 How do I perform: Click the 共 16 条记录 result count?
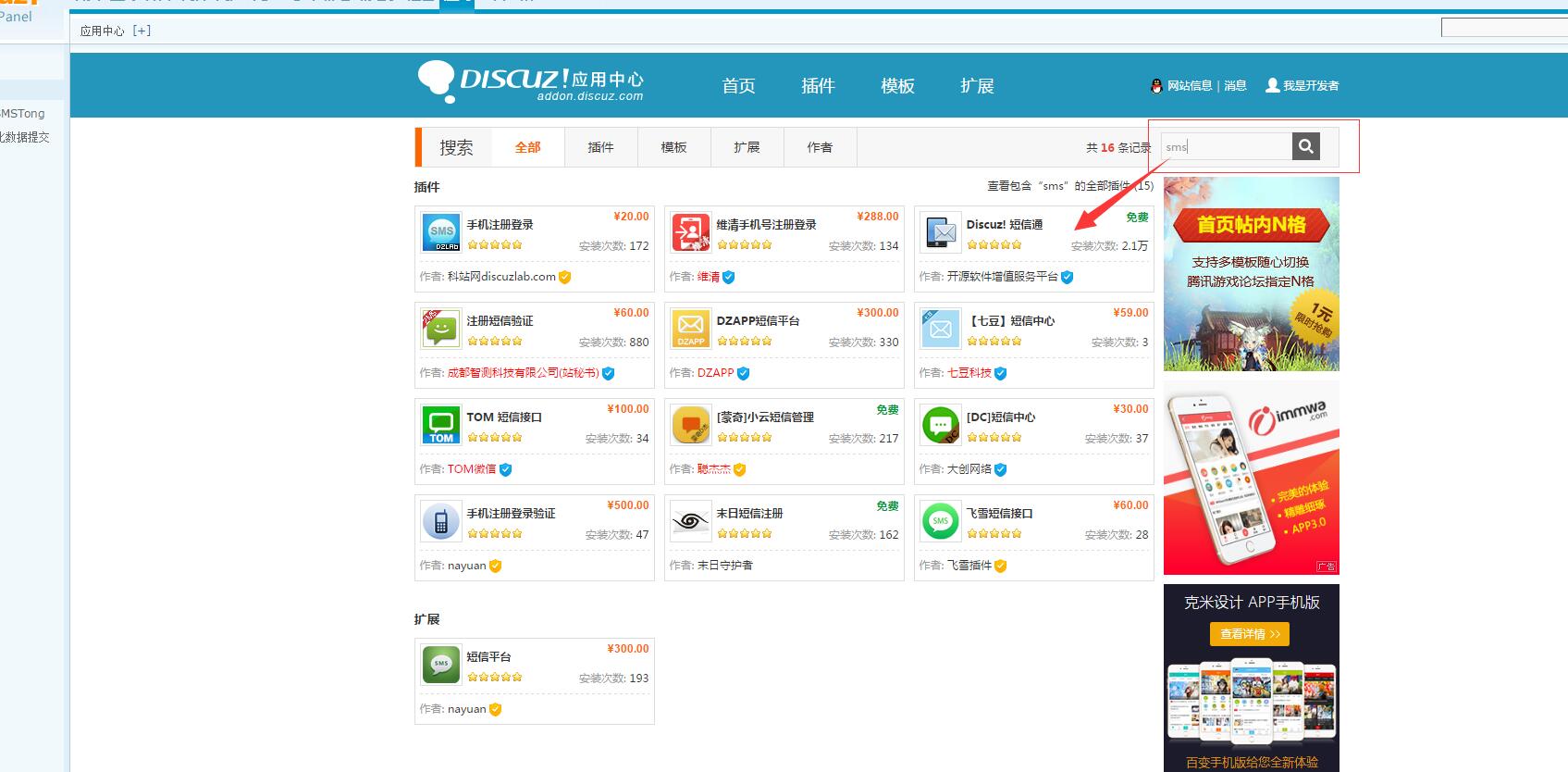point(1118,147)
